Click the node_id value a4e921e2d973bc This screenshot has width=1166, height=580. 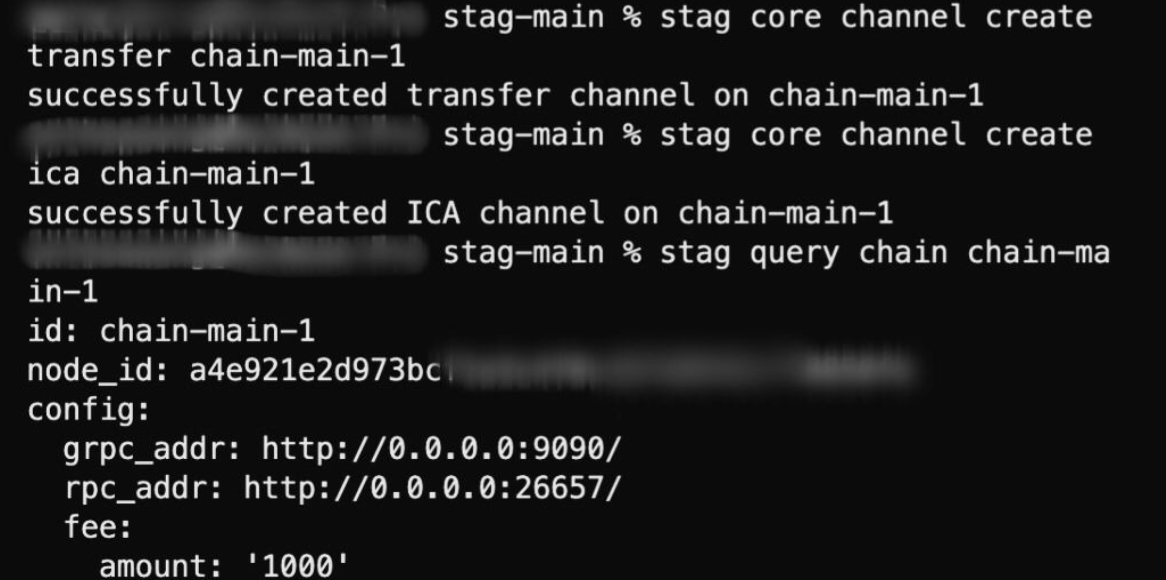[x=315, y=370]
